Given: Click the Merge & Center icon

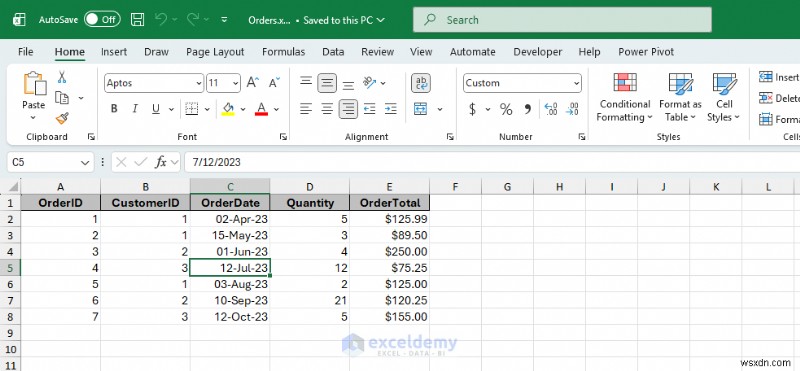Looking at the screenshot, I should (420, 109).
